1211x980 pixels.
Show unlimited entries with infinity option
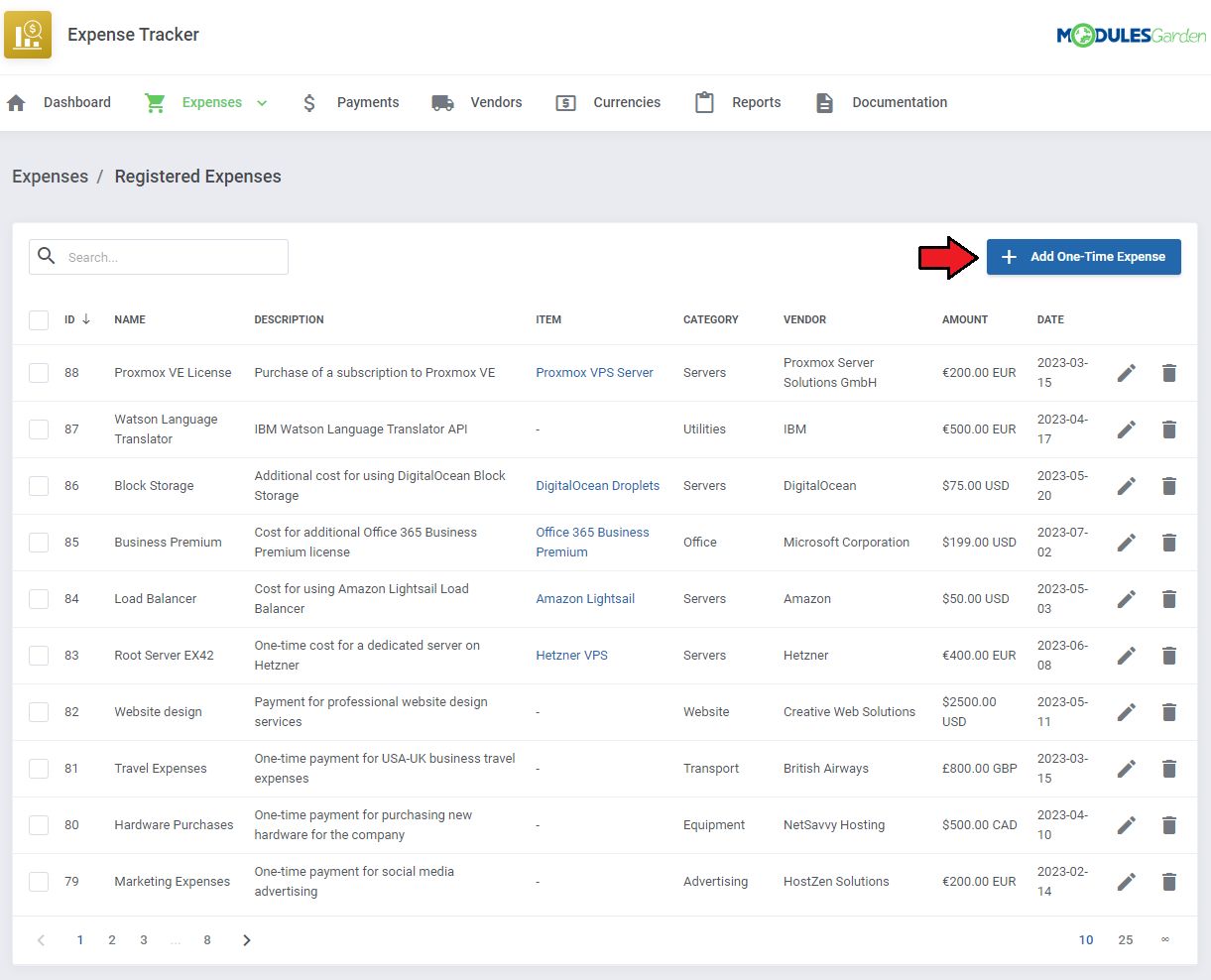(1165, 940)
